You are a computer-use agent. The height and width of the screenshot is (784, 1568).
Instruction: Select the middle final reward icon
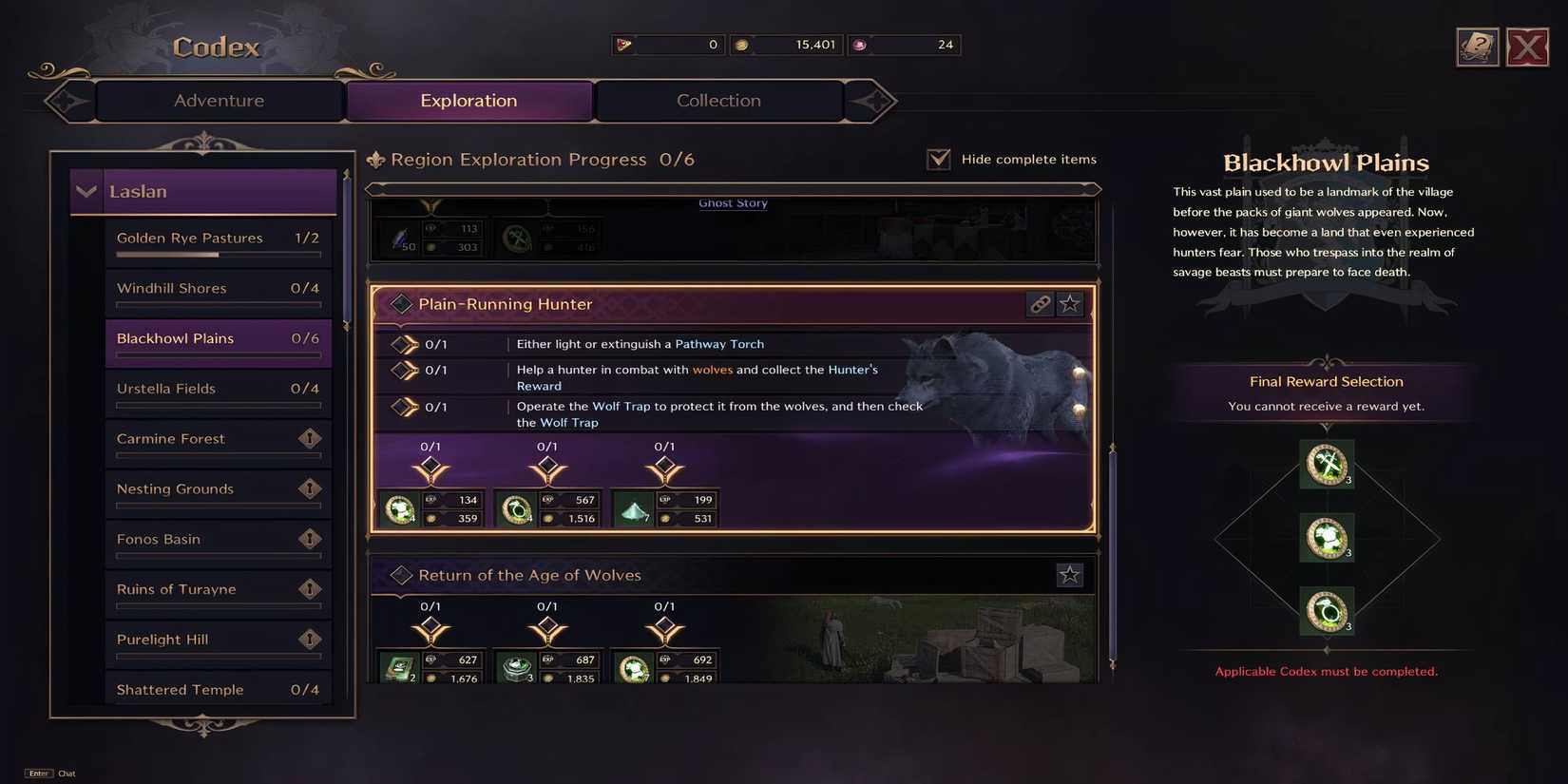(x=1327, y=538)
